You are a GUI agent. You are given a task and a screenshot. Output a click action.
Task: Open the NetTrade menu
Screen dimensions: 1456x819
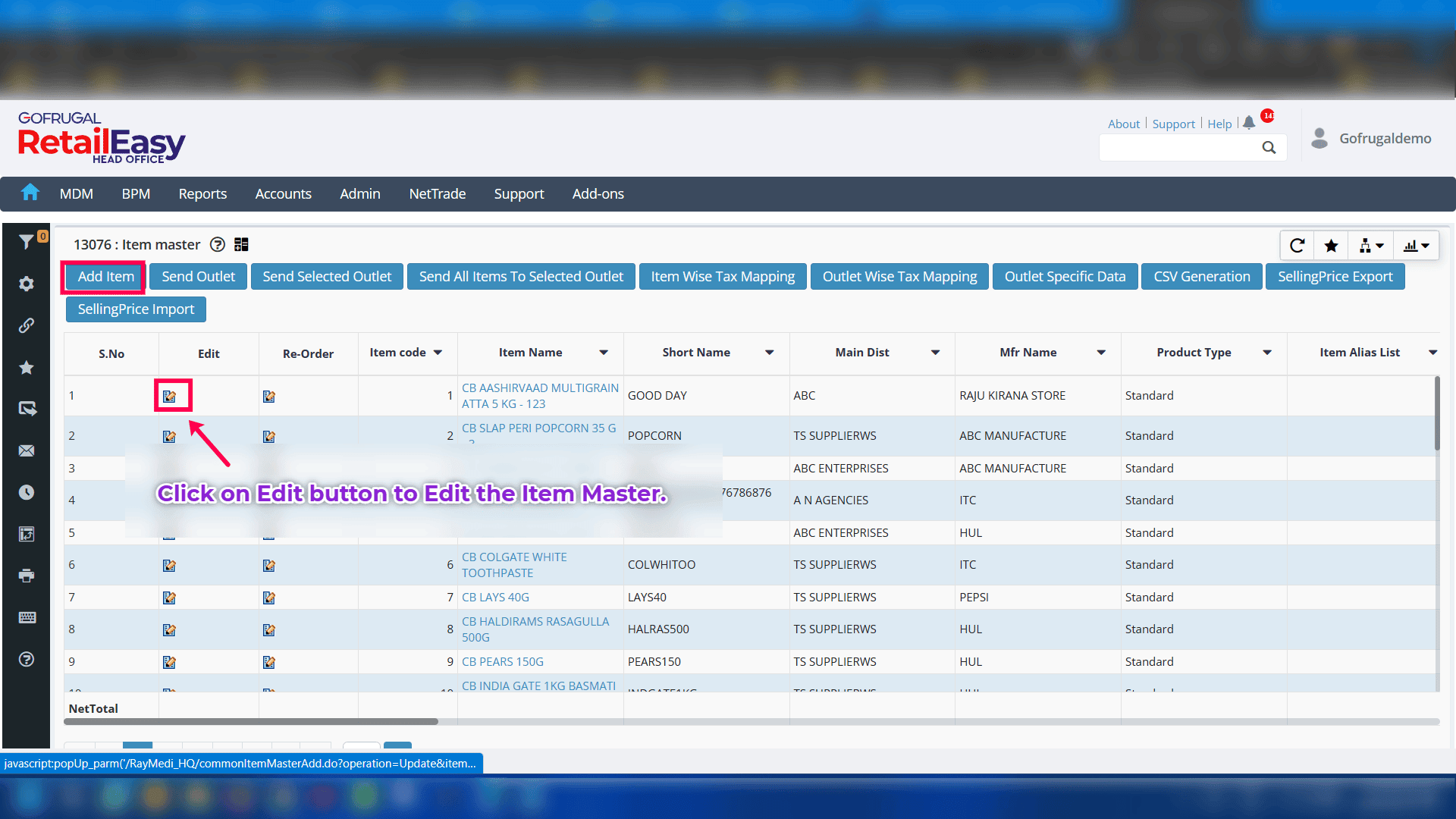(437, 194)
